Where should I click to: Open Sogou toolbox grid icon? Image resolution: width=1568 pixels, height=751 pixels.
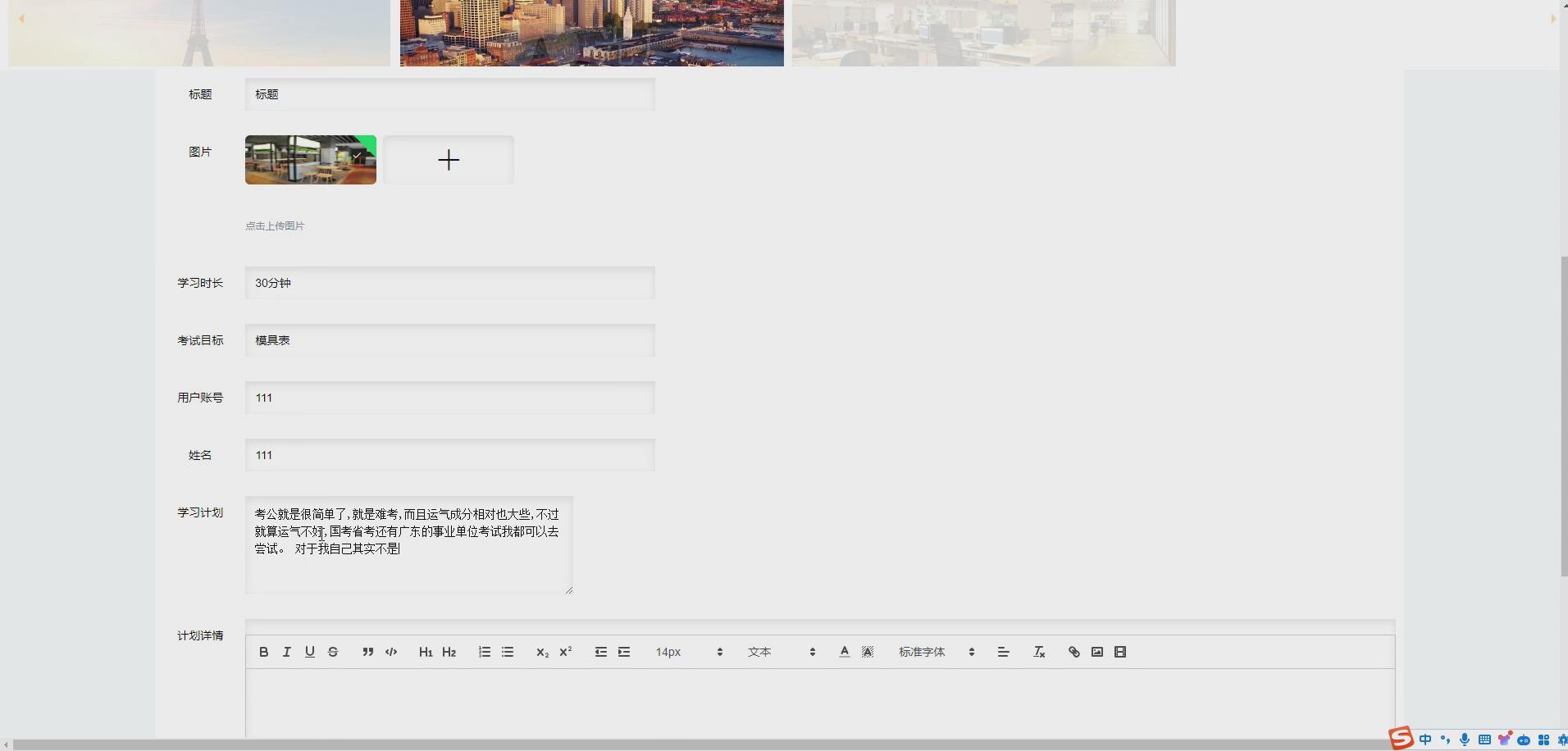(1543, 740)
